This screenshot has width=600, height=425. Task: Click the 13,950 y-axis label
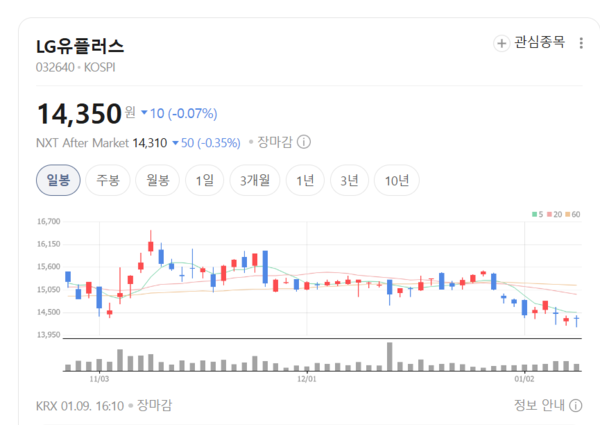[49, 335]
